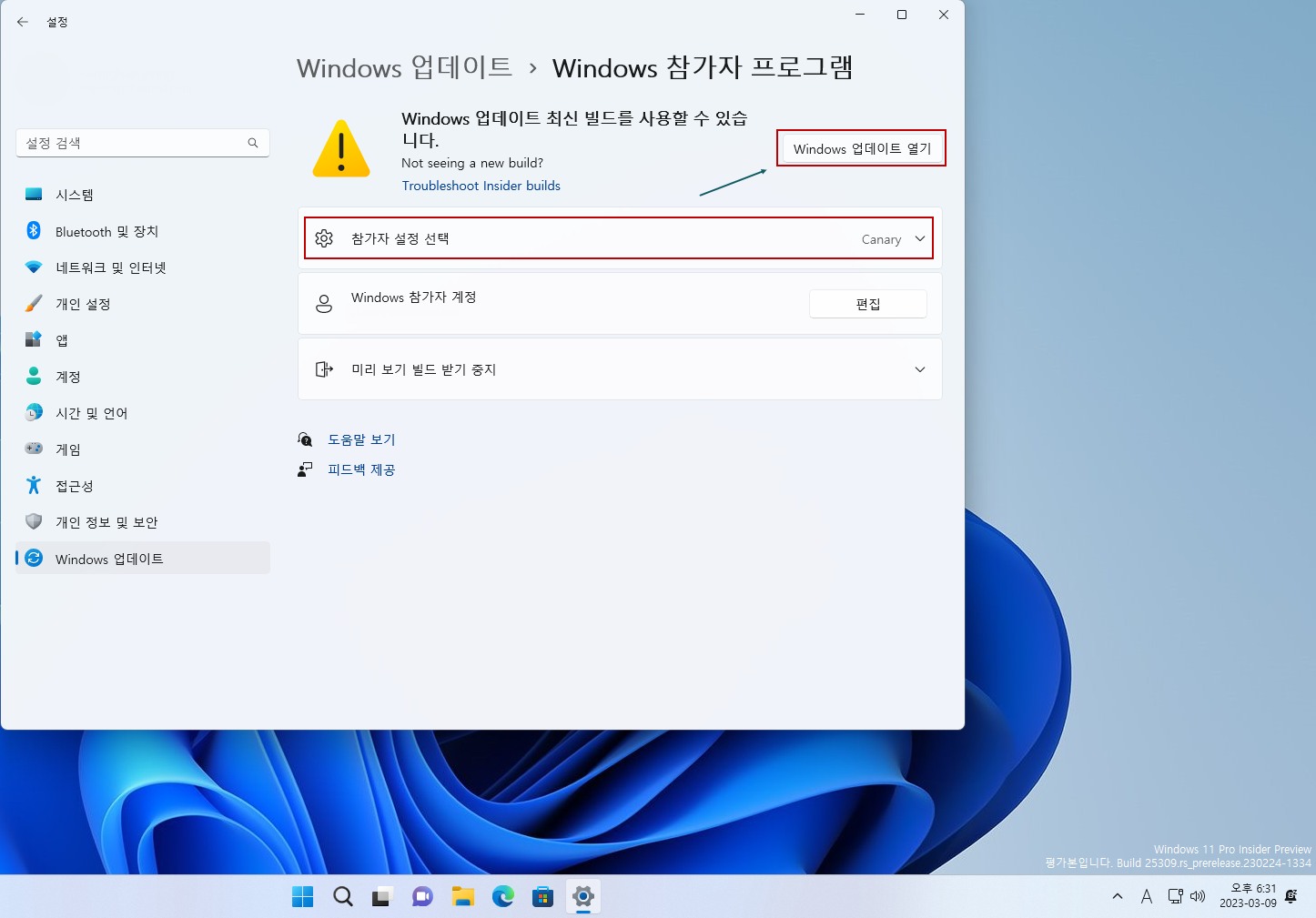Focus the 설정 검색 search field
This screenshot has width=1316, height=918.
(143, 143)
